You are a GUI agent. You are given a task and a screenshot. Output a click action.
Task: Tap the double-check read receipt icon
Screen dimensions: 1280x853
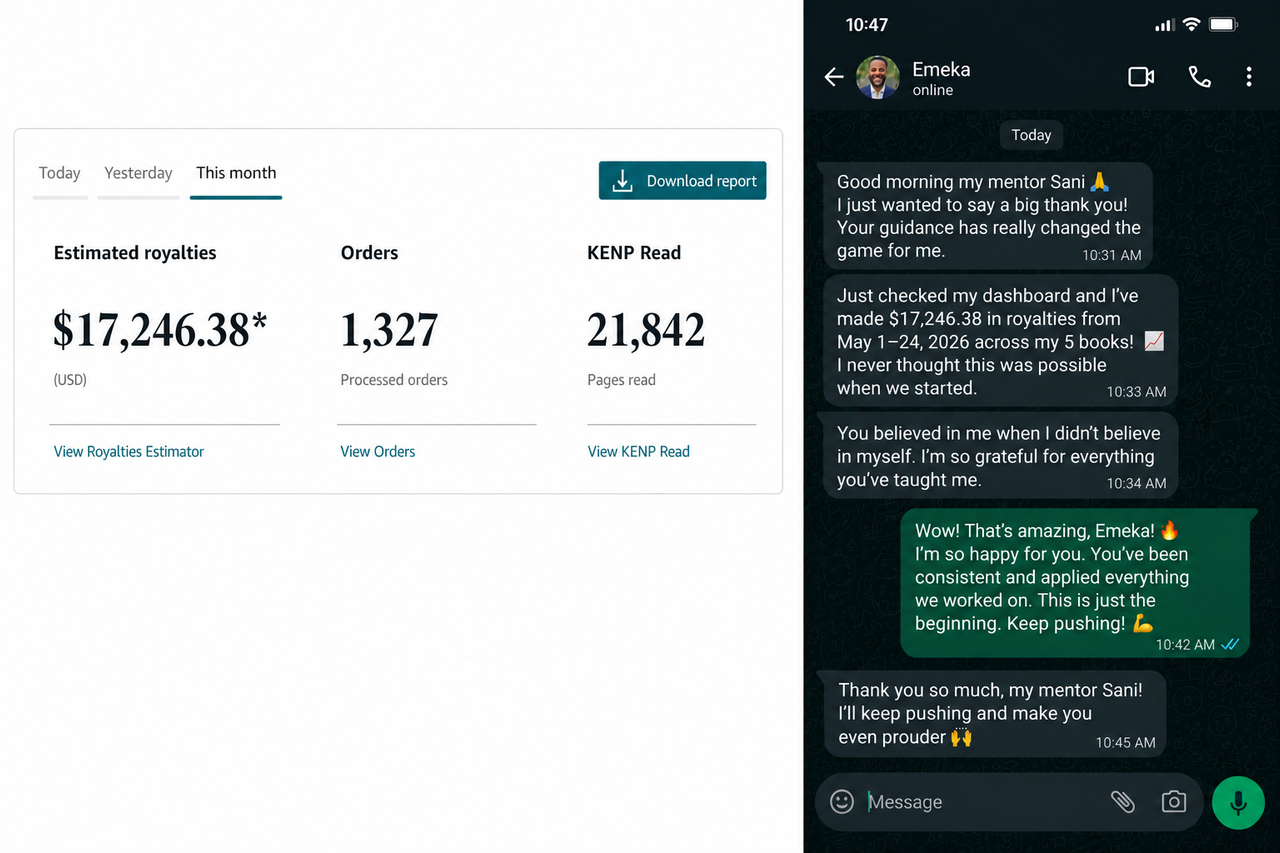pos(1230,645)
